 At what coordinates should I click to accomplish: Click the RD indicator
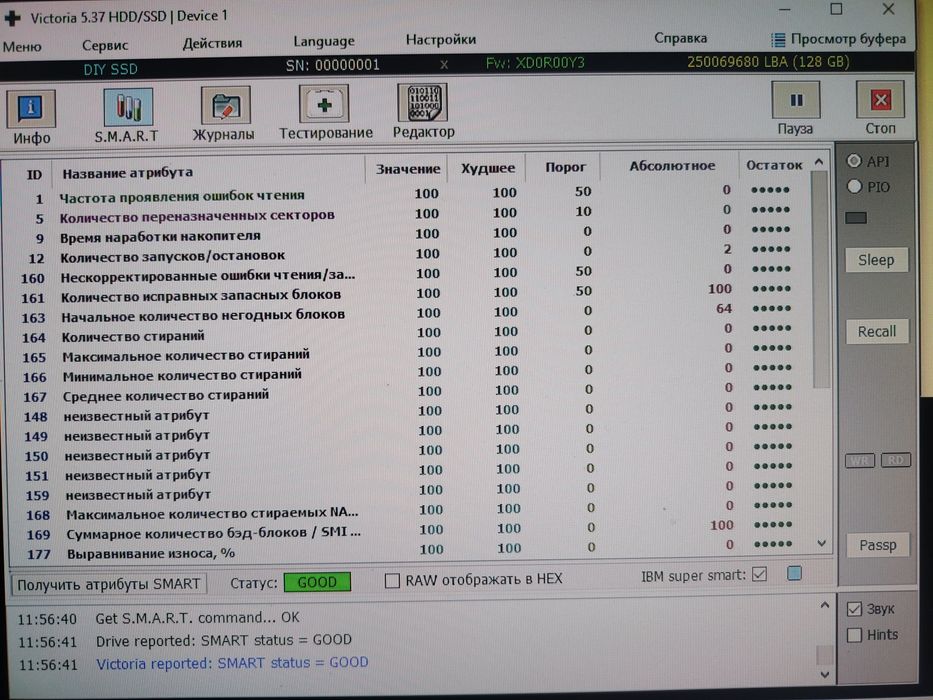click(x=896, y=460)
